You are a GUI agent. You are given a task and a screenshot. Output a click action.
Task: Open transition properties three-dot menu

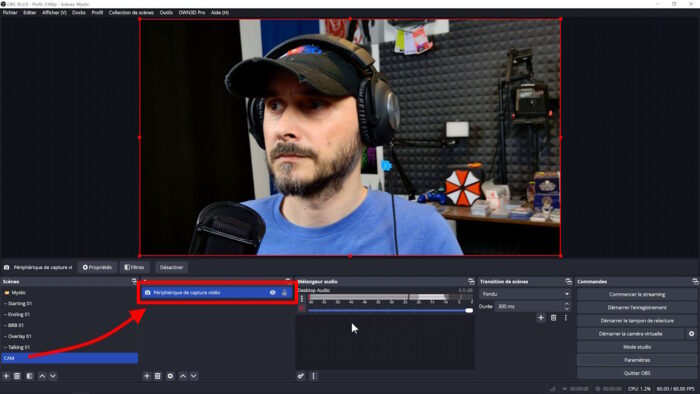coord(566,318)
